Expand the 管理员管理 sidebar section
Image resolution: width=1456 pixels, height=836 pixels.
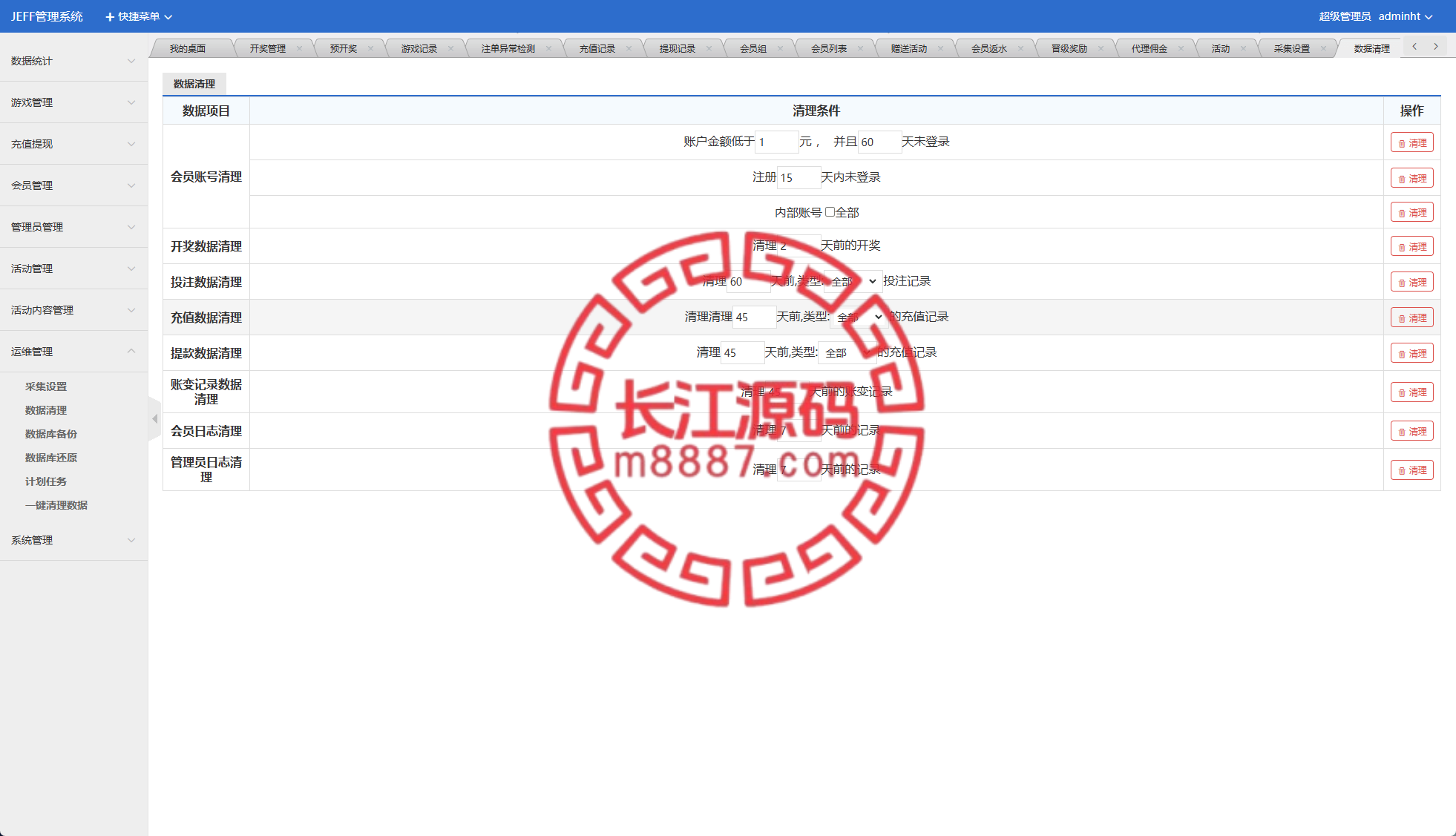pos(73,227)
